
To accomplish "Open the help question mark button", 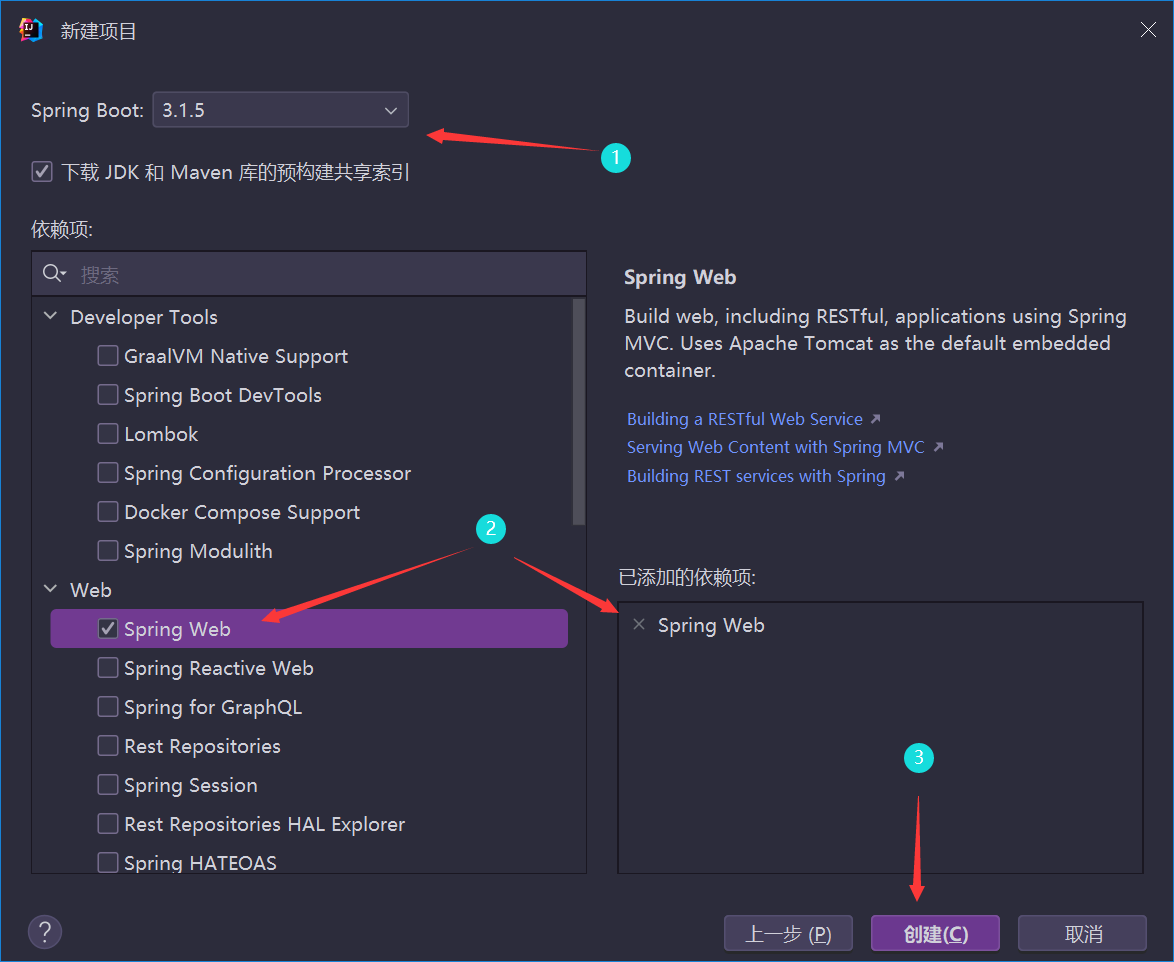I will [45, 932].
